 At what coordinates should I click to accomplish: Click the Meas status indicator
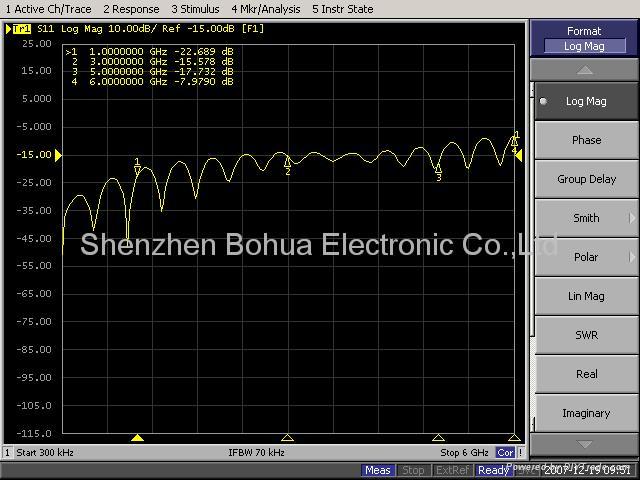tap(378, 470)
